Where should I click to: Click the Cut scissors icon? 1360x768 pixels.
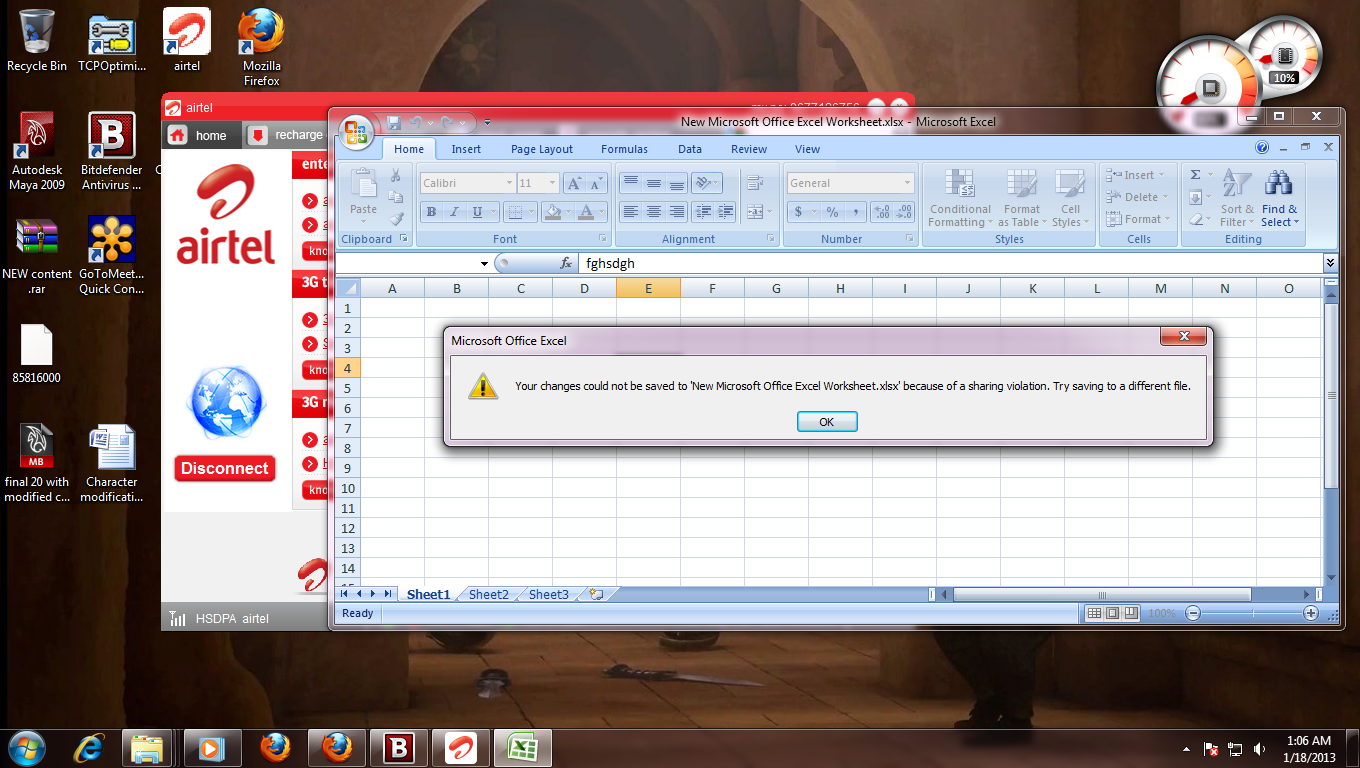pyautogui.click(x=396, y=176)
